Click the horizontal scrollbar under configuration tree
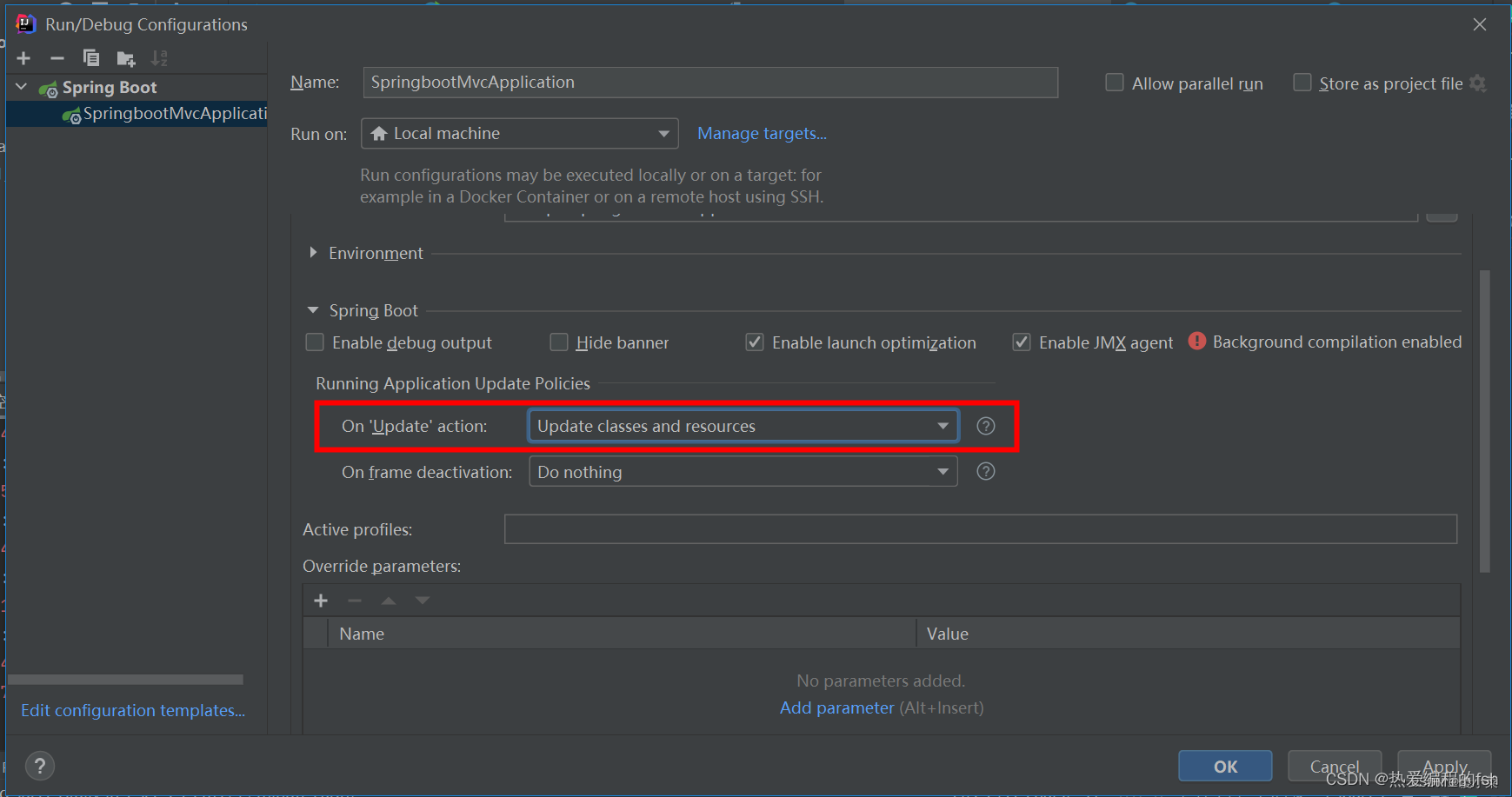This screenshot has height=797, width=1512. click(125, 680)
